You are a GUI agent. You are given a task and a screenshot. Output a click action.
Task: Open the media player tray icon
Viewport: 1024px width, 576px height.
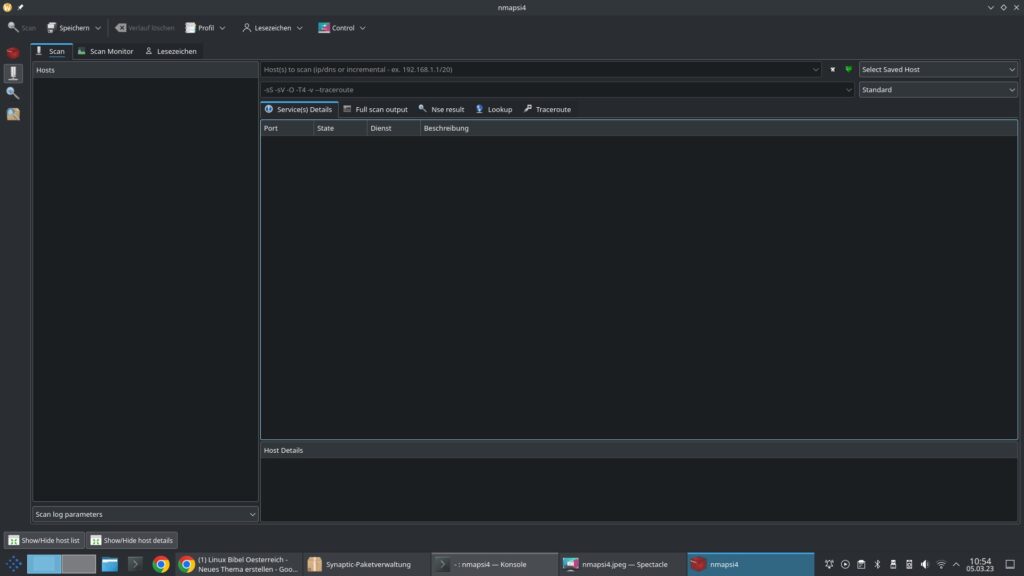(845, 564)
